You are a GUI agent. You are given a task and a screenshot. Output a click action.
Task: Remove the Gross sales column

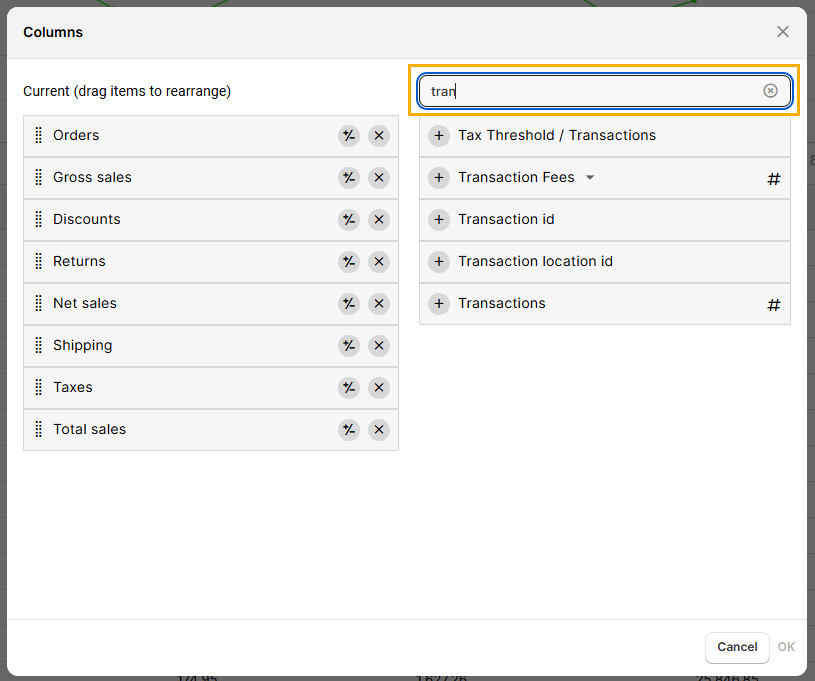tap(378, 178)
